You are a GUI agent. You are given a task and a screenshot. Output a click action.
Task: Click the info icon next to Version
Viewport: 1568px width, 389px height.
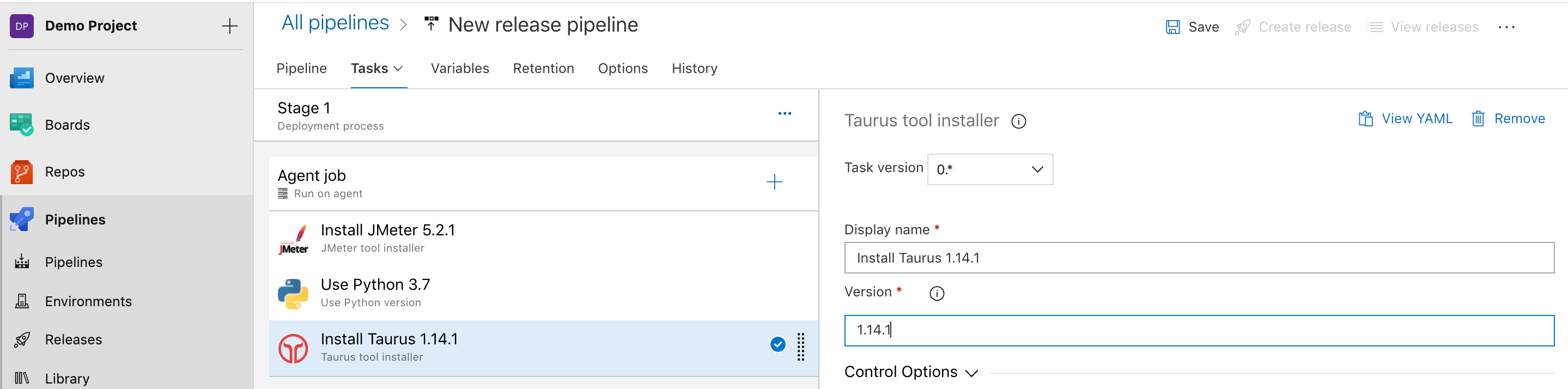click(937, 294)
